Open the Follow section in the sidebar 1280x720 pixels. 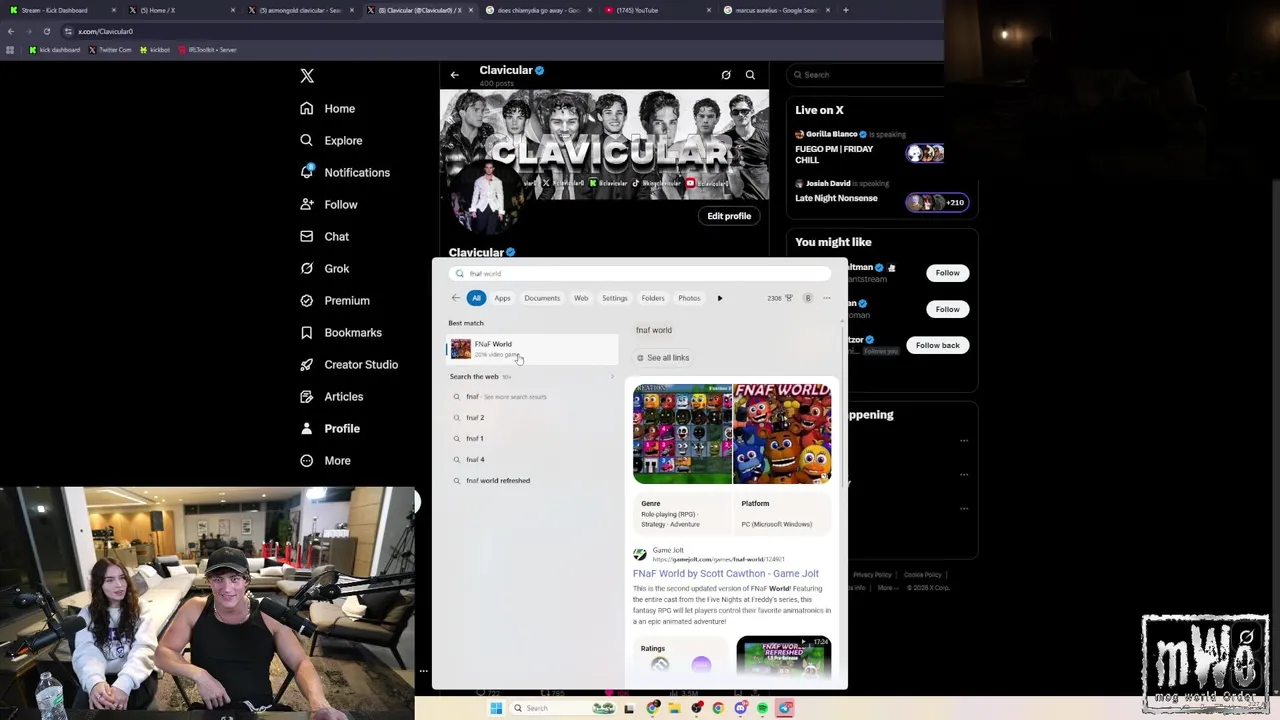coord(329,204)
